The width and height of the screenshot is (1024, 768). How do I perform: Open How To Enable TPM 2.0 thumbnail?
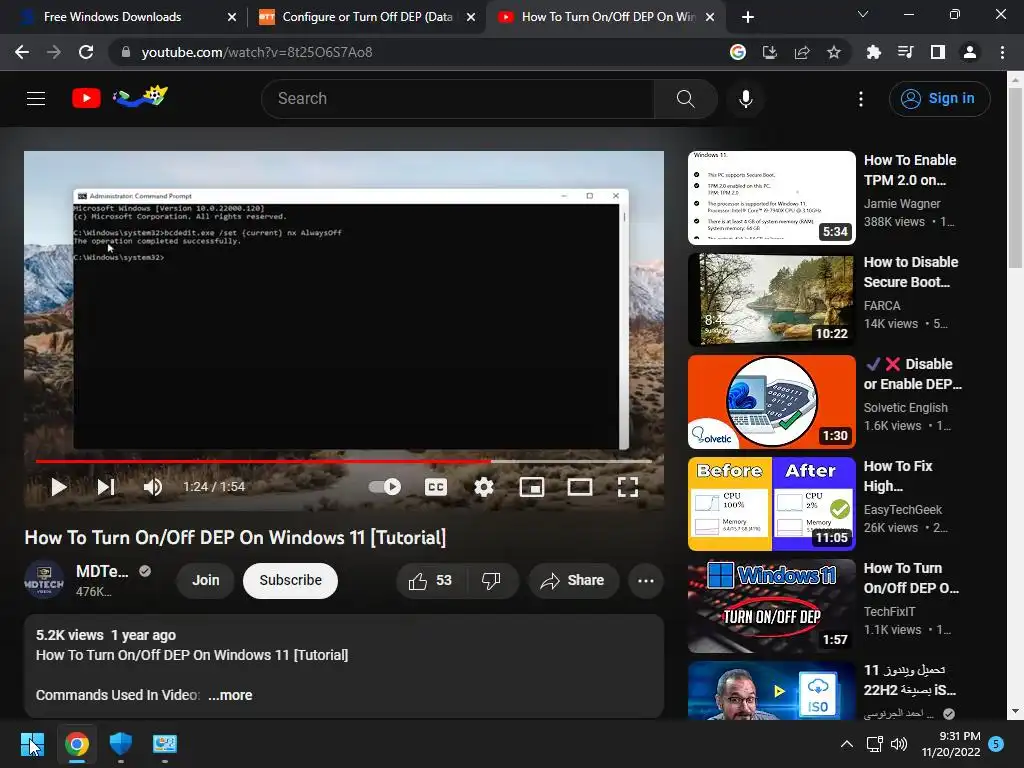tap(771, 198)
